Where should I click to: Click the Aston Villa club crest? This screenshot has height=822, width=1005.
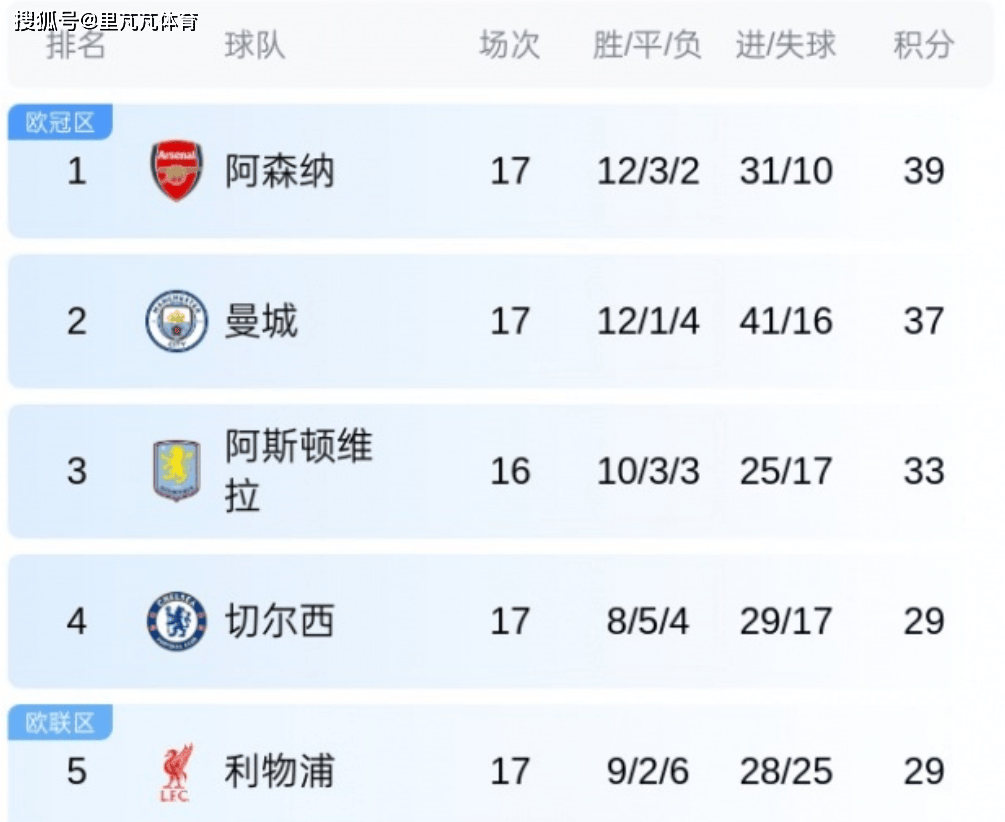(x=176, y=471)
